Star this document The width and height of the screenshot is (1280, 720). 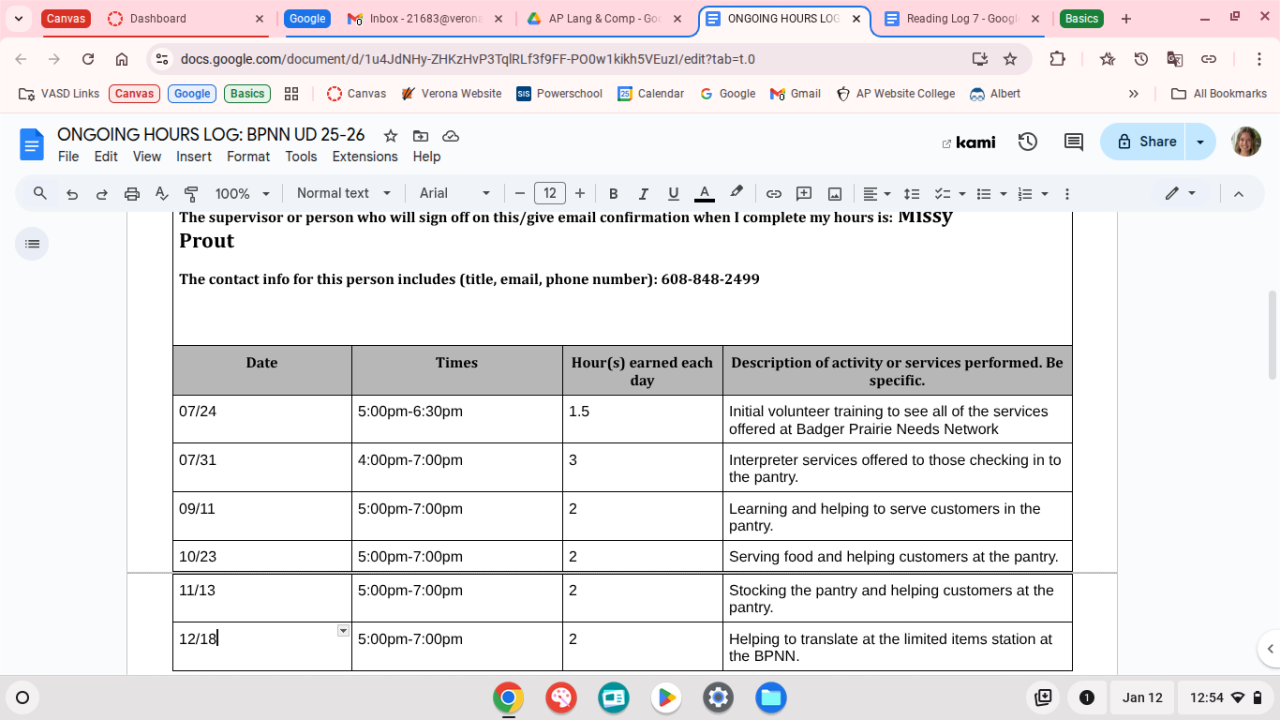[x=390, y=136]
